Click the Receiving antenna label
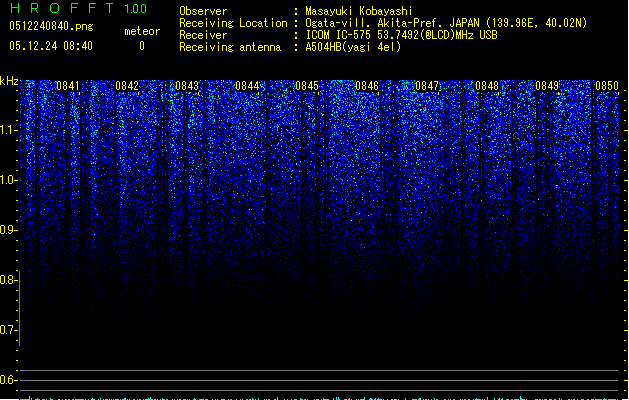629x400 pixels. [230, 47]
